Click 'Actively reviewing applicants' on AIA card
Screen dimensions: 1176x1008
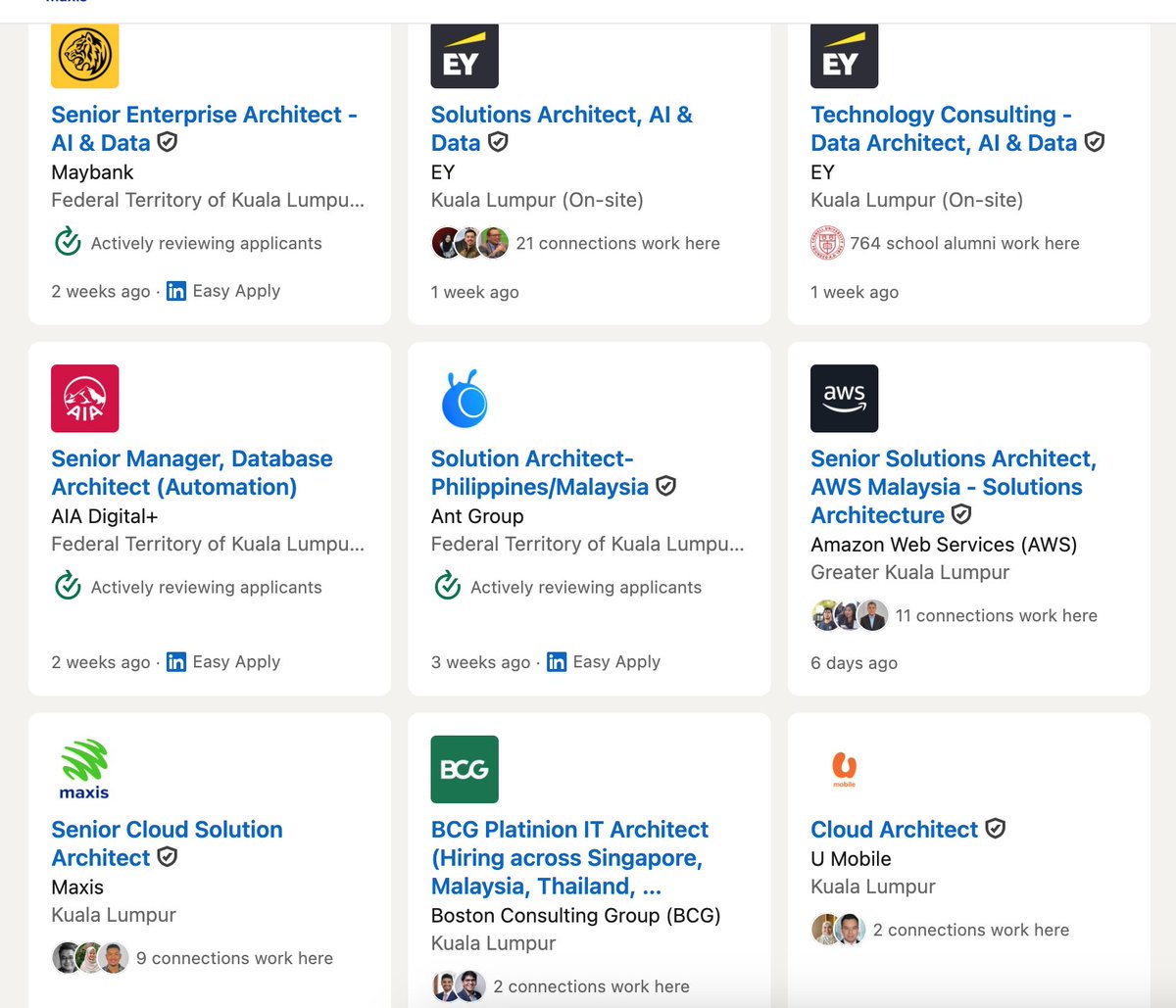point(206,587)
